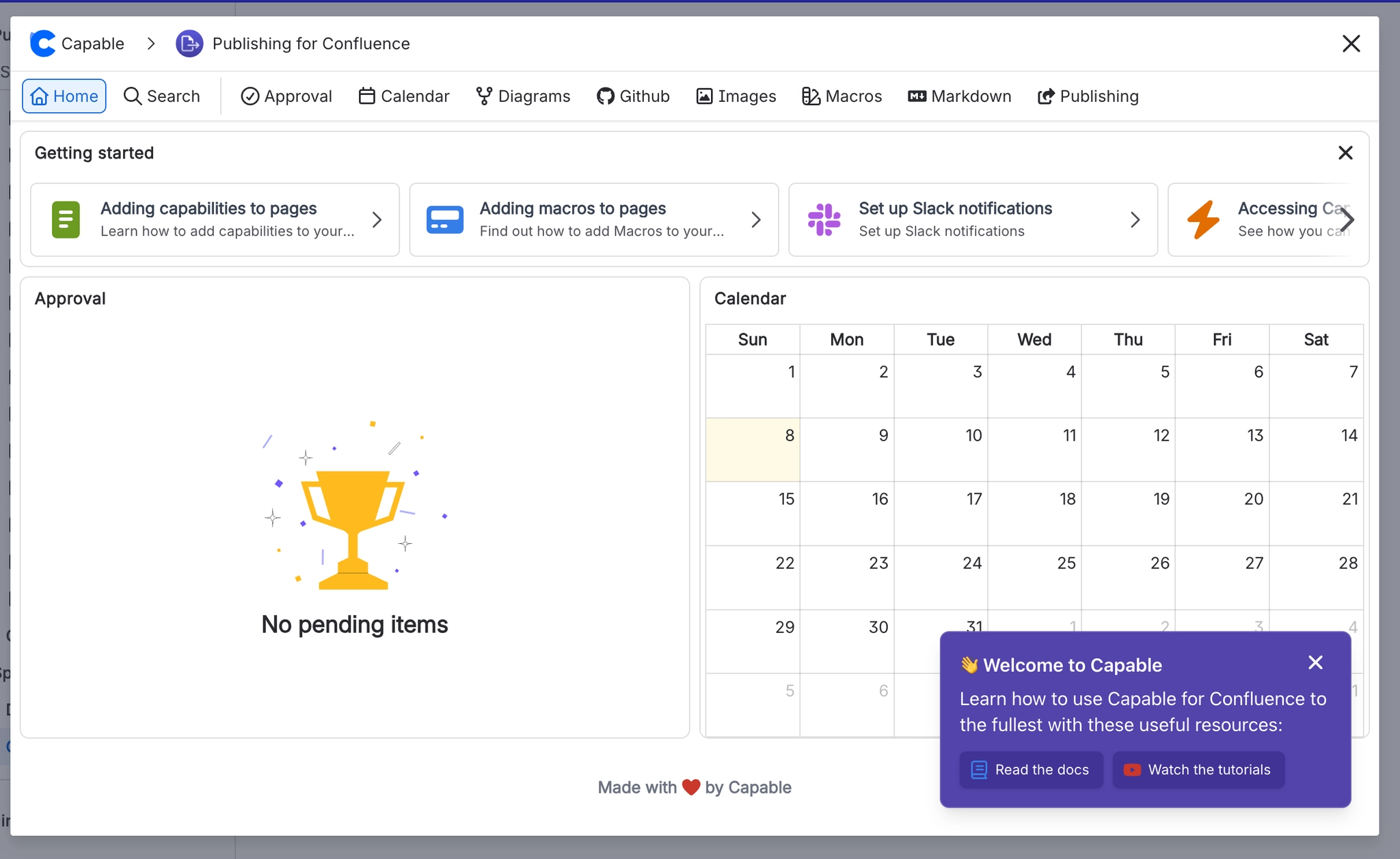Switch to the Markdown tab
The width and height of the screenshot is (1400, 859).
pyautogui.click(x=960, y=96)
